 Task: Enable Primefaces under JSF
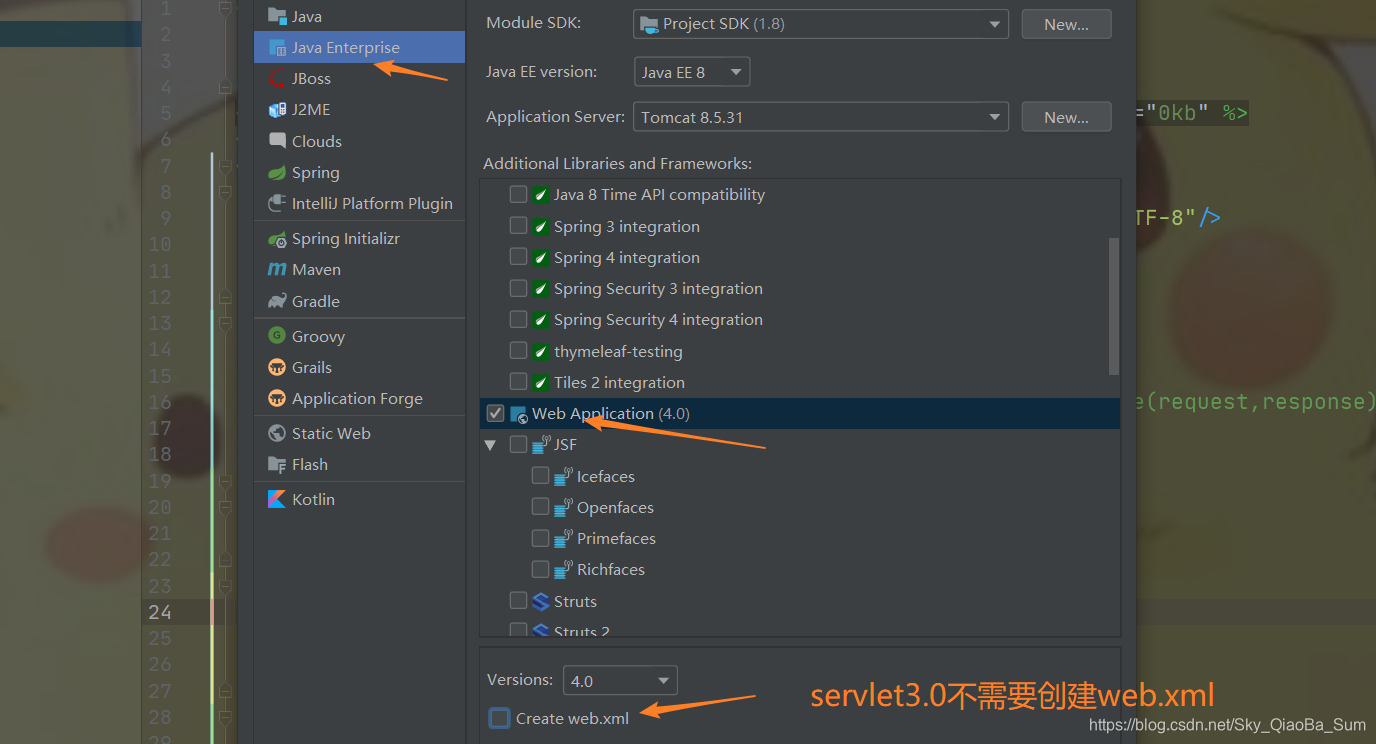point(540,538)
